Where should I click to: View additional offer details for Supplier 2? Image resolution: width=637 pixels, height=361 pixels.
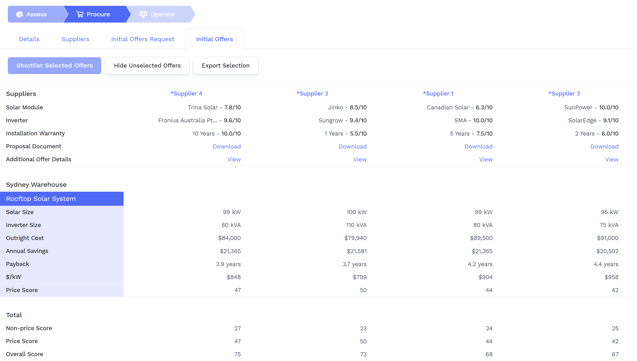pyautogui.click(x=360, y=159)
